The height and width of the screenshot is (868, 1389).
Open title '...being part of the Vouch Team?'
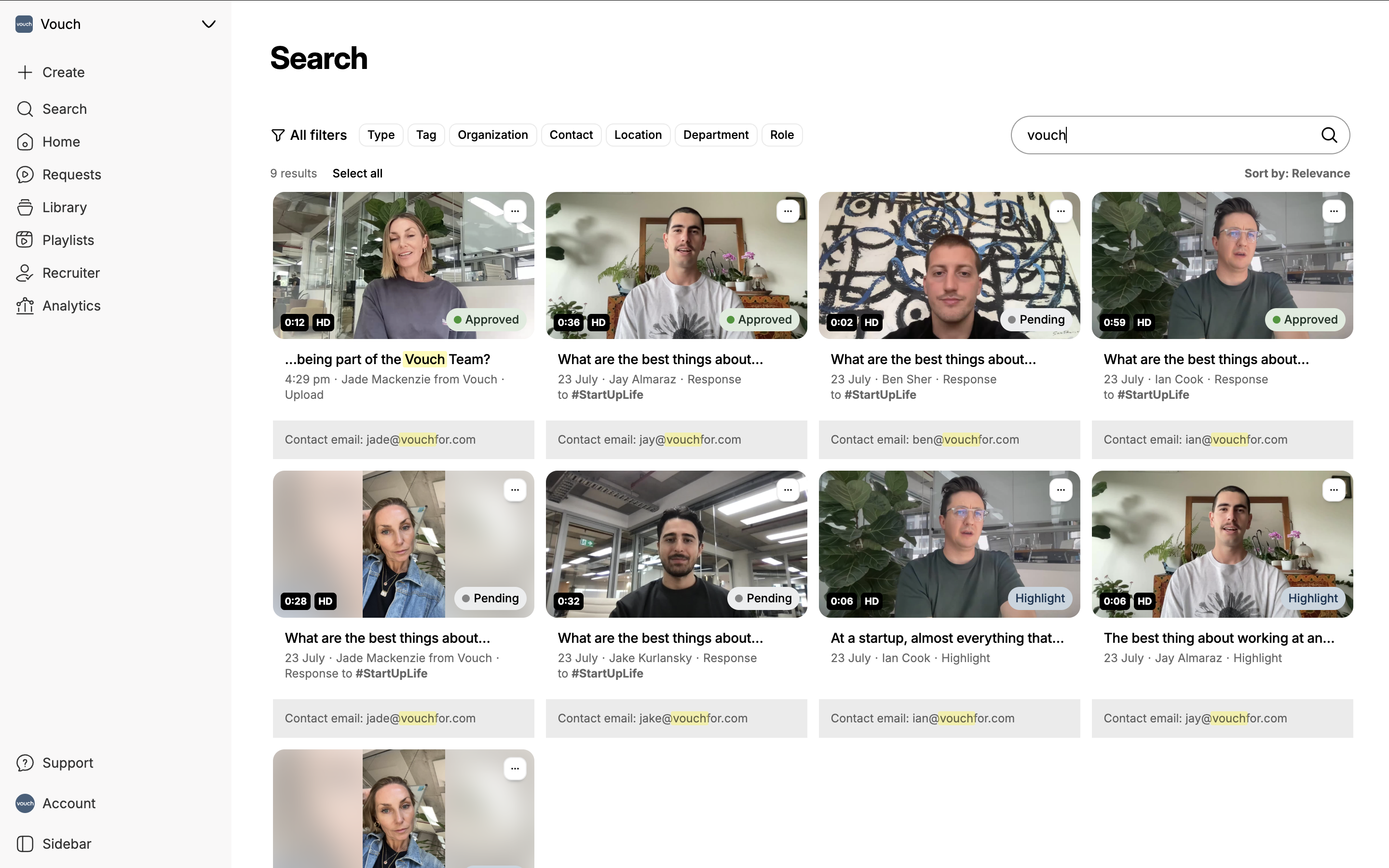point(387,359)
